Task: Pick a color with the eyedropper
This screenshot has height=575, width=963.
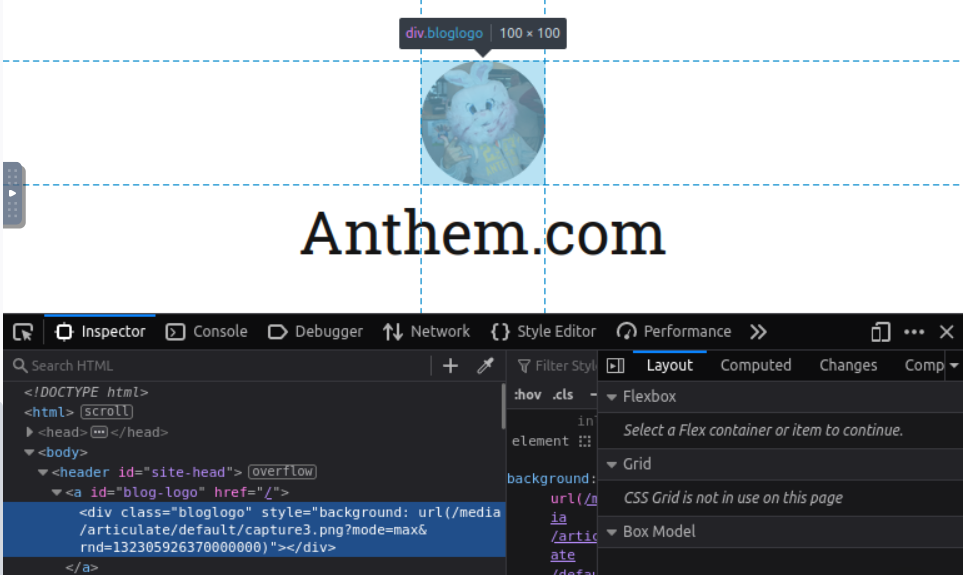Action: coord(485,366)
